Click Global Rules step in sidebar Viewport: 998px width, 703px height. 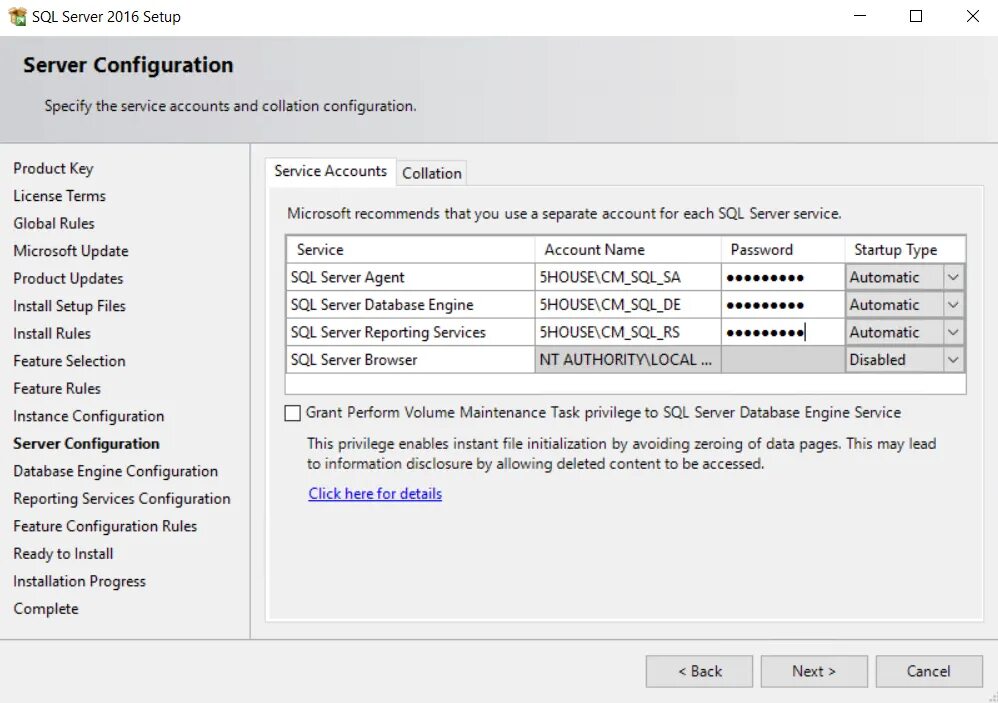pyautogui.click(x=53, y=223)
